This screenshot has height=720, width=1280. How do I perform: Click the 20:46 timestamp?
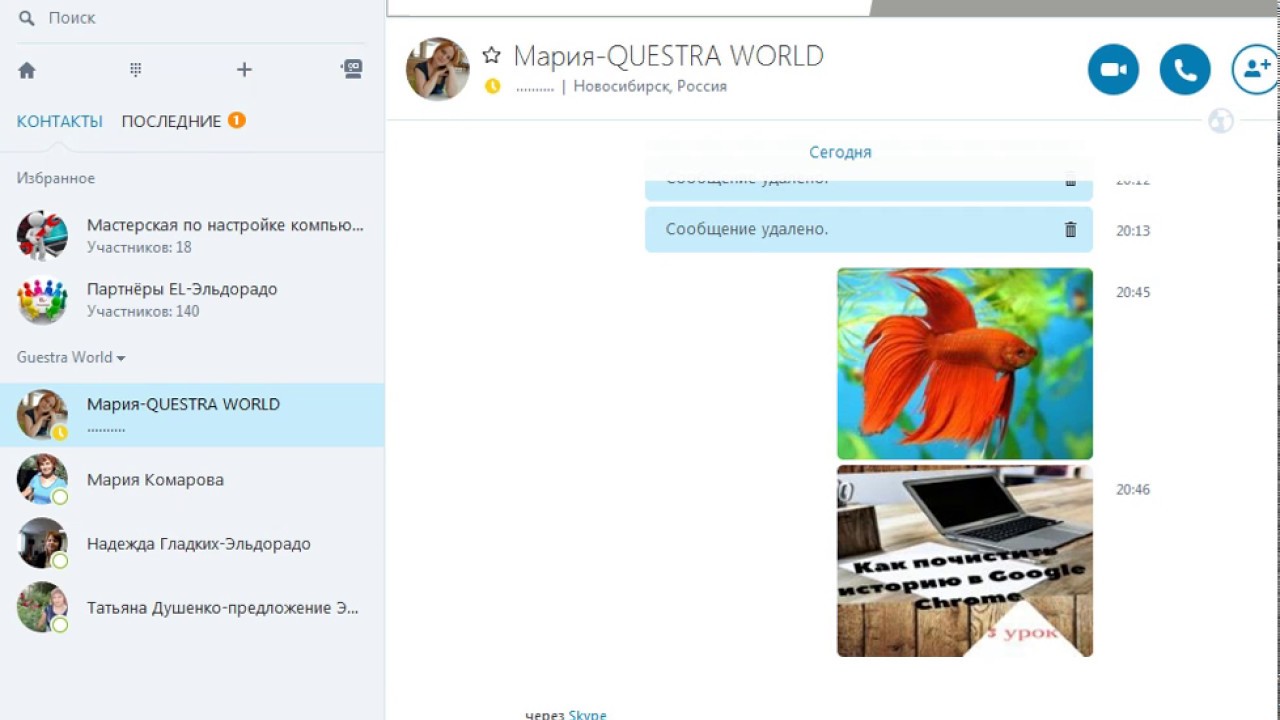pos(1133,490)
